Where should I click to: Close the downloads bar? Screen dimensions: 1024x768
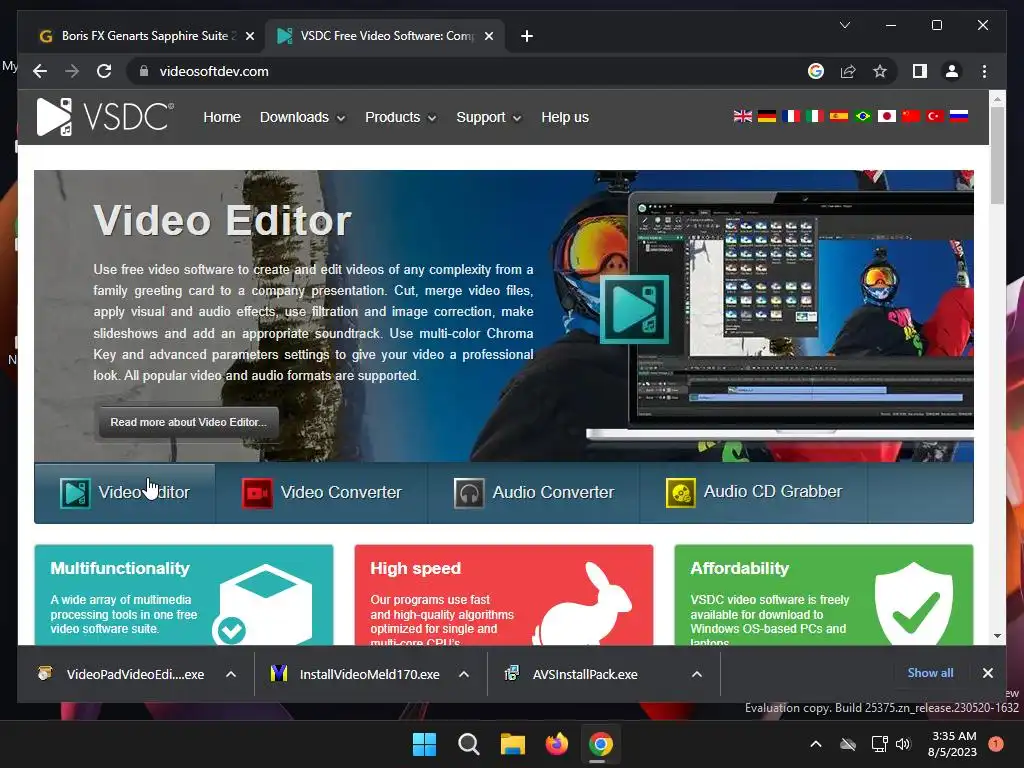point(987,673)
